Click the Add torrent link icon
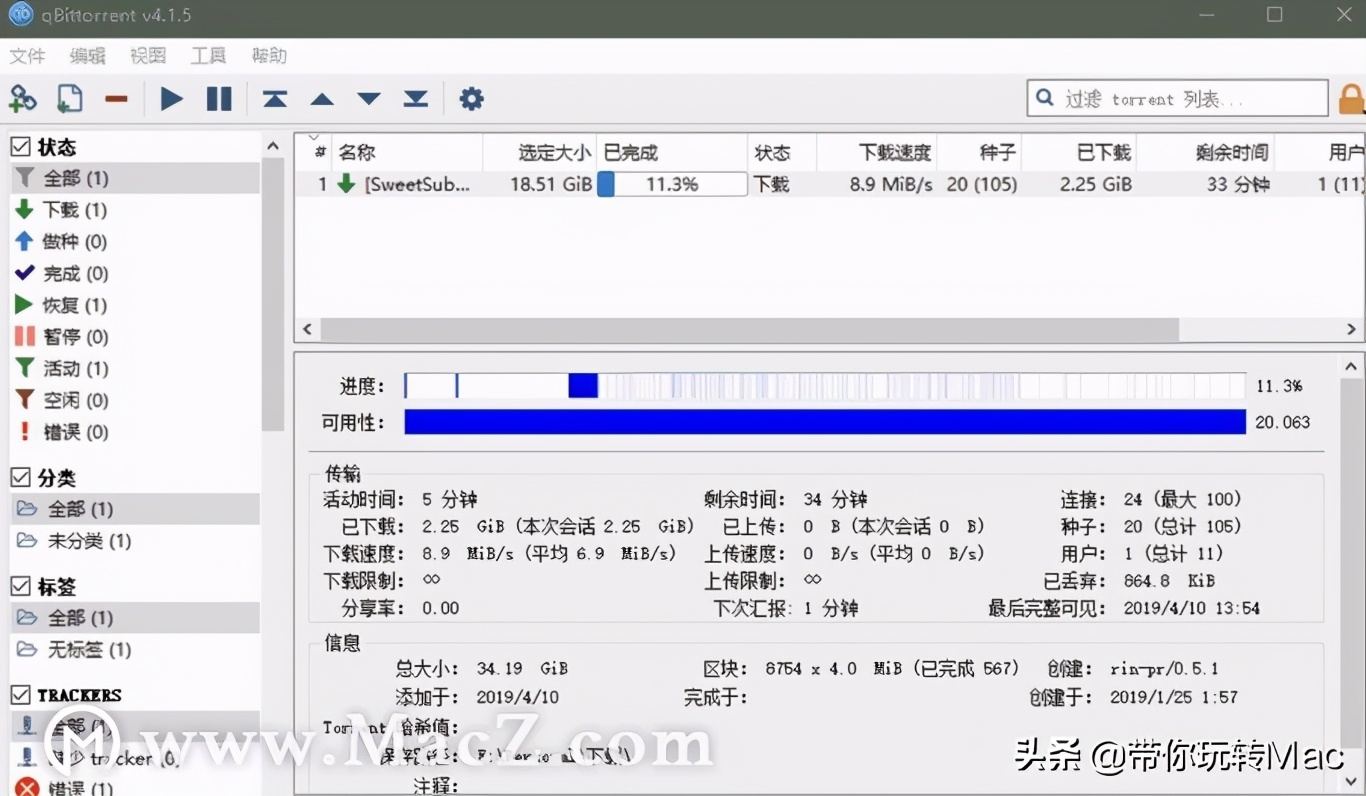 pos(22,98)
